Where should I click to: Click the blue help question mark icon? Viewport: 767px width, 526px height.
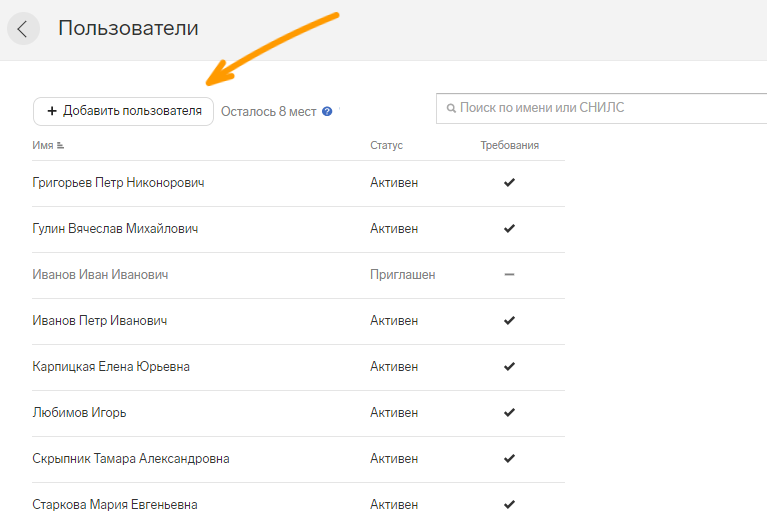tap(327, 112)
